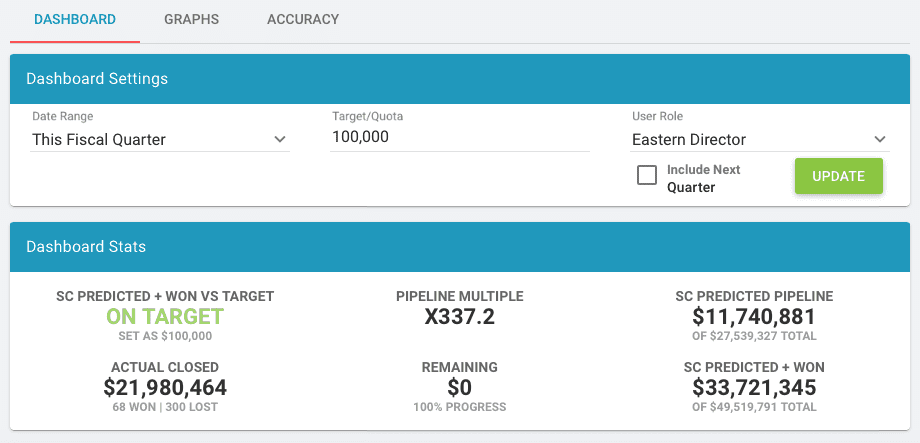Click the SC Predicted + Won $33,721,345

pyautogui.click(x=754, y=387)
